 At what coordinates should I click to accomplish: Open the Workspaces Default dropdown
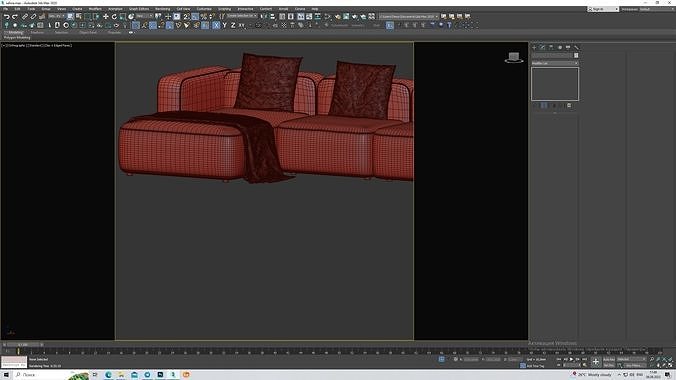coord(656,9)
